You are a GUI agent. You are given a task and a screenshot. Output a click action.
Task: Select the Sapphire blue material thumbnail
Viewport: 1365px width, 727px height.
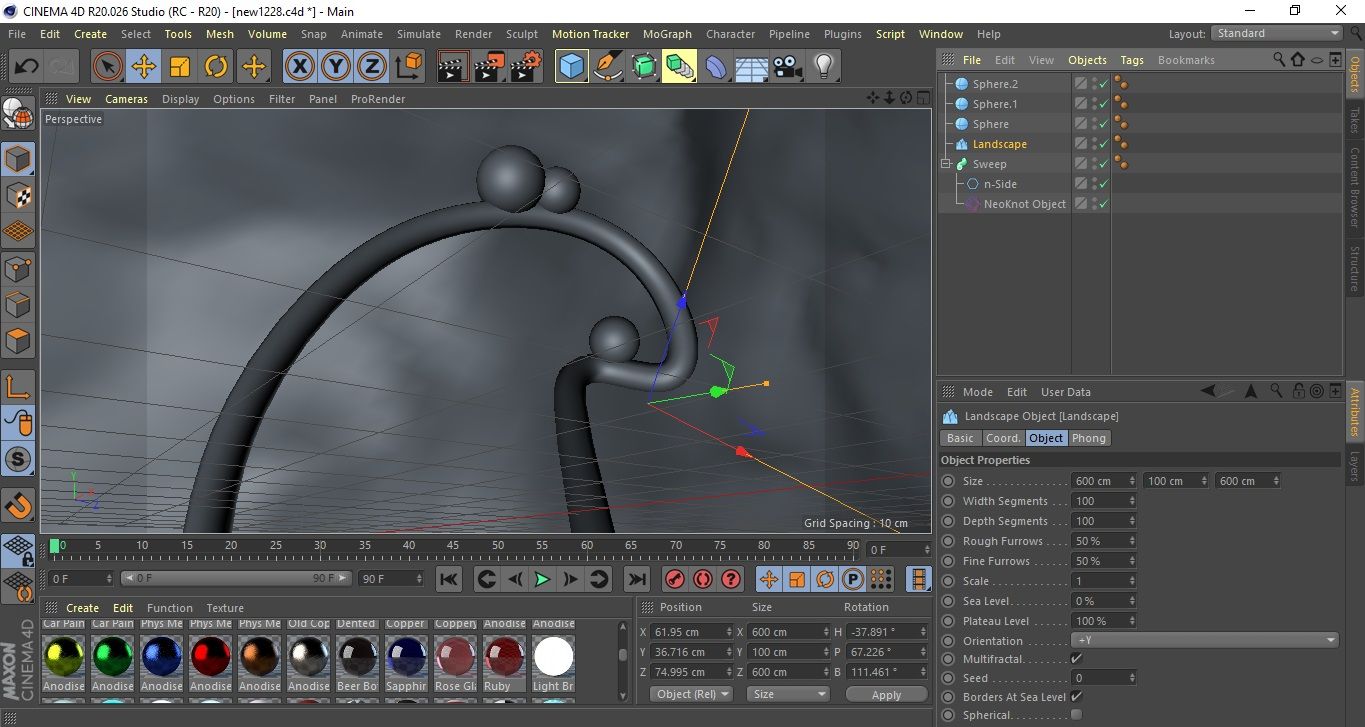(406, 656)
